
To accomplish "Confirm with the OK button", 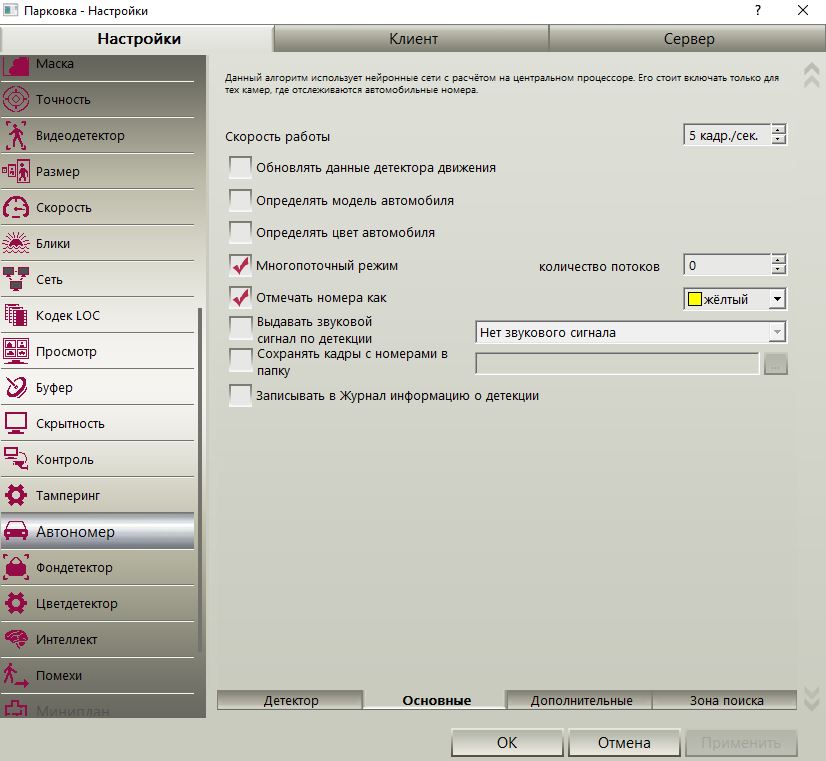I will (x=507, y=743).
